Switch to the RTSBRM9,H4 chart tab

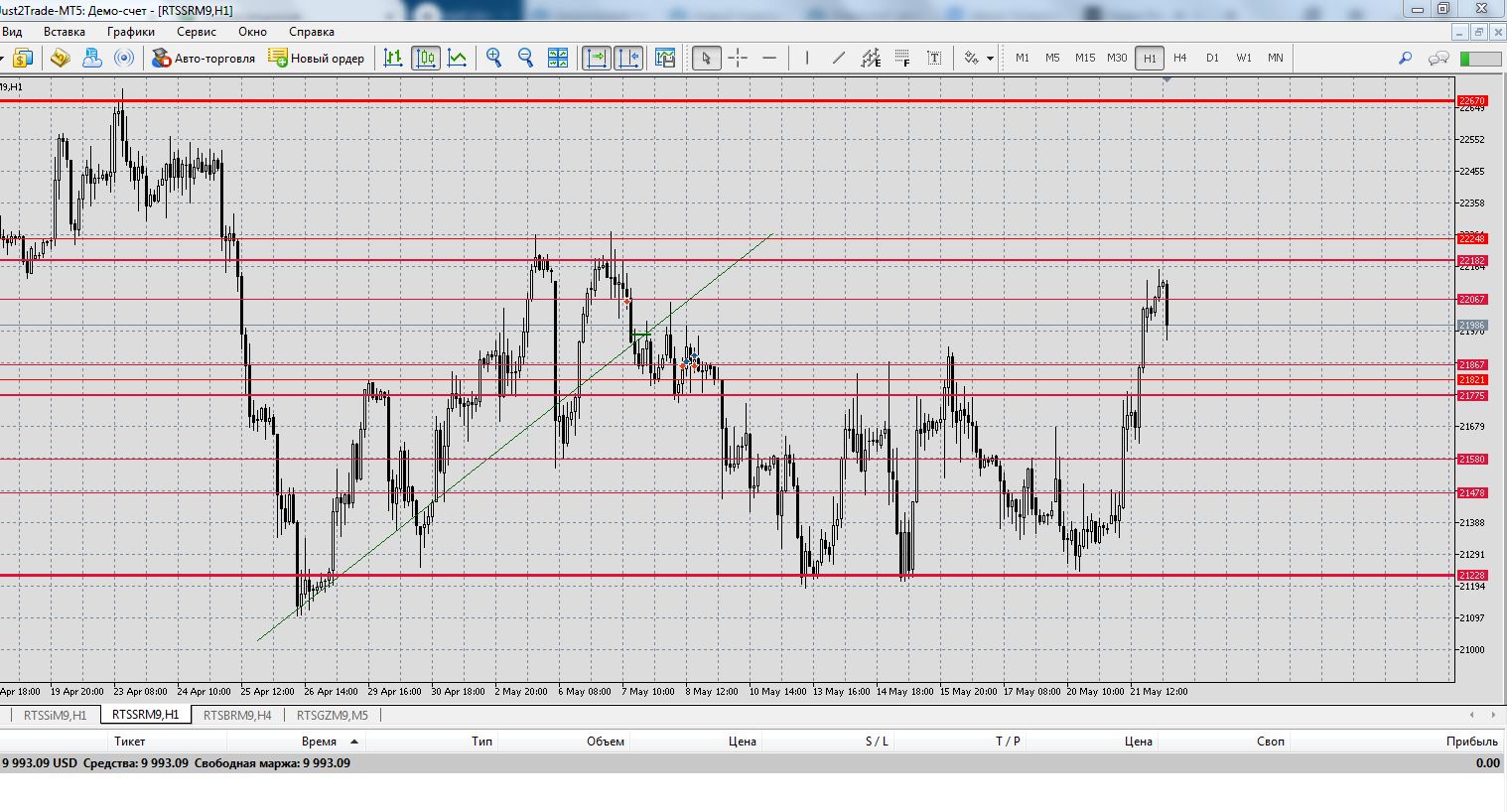click(237, 715)
